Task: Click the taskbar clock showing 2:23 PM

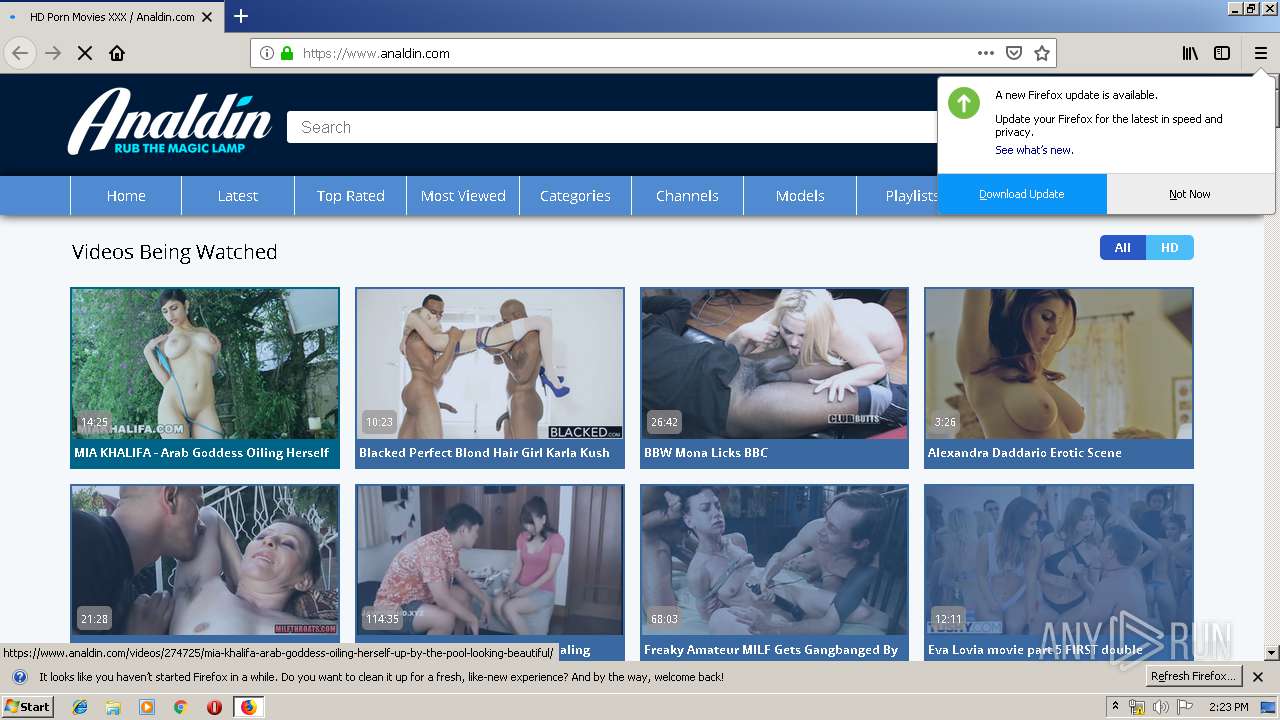Action: point(1228,707)
